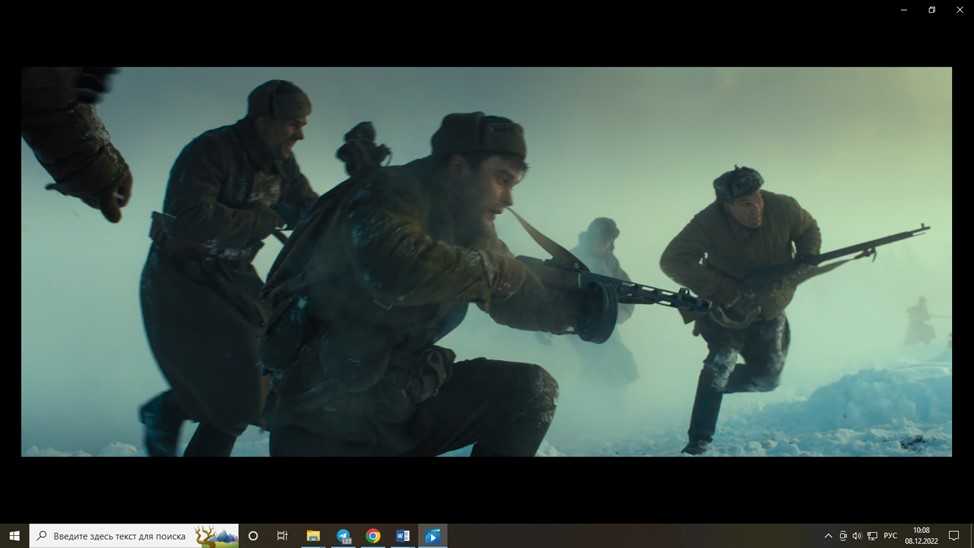Image resolution: width=974 pixels, height=548 pixels.
Task: Click the Show desktop sliver at taskbar edge
Action: pyautogui.click(x=972, y=536)
